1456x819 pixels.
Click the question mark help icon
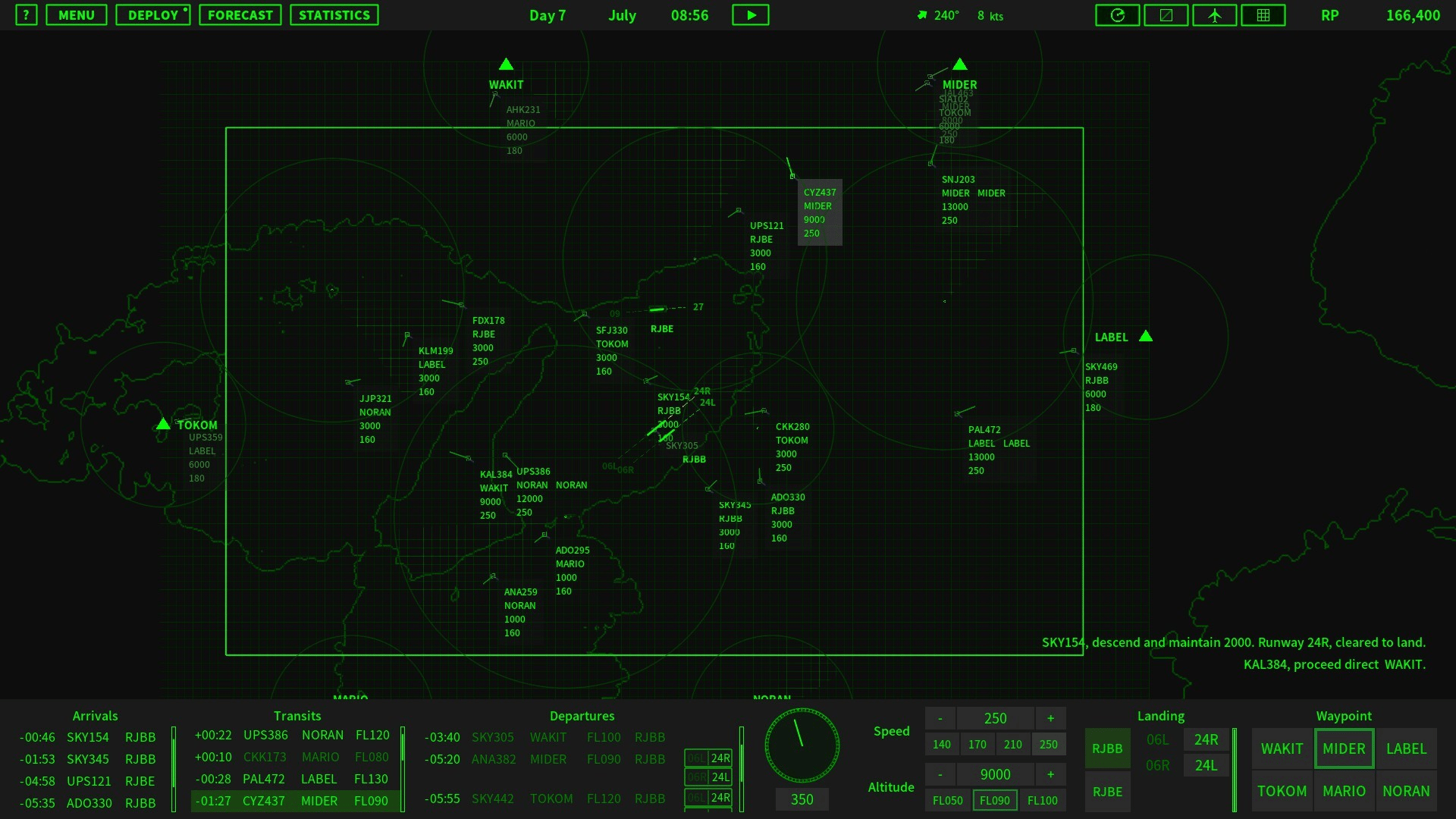(26, 15)
